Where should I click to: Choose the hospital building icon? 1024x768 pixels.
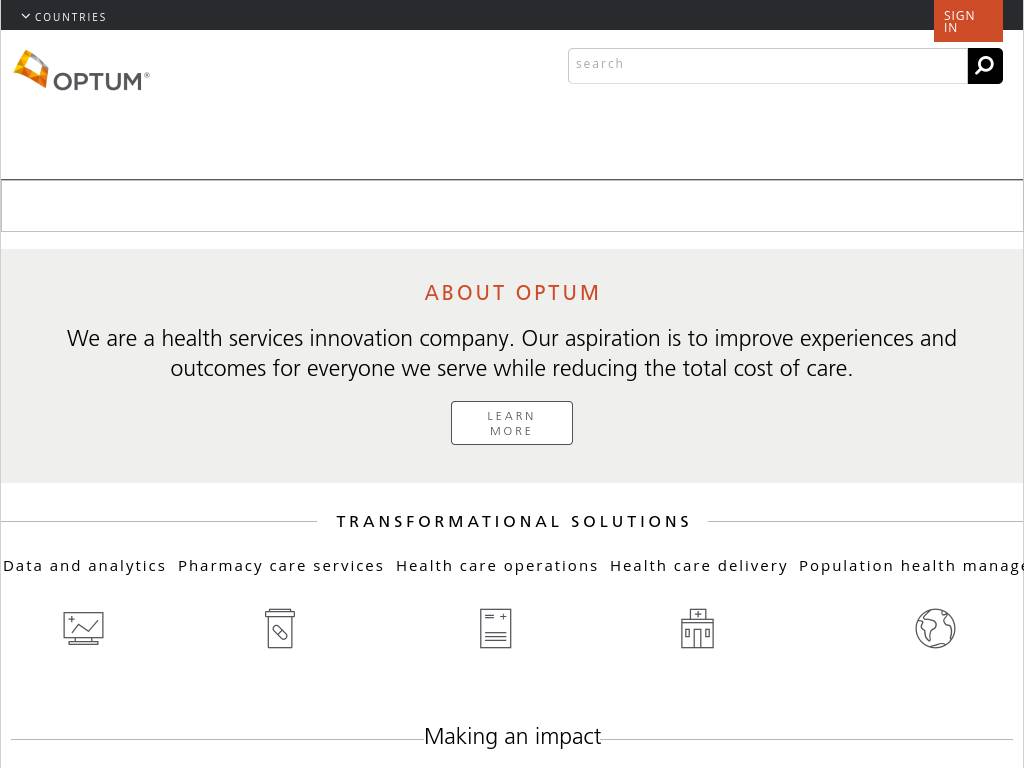point(697,628)
